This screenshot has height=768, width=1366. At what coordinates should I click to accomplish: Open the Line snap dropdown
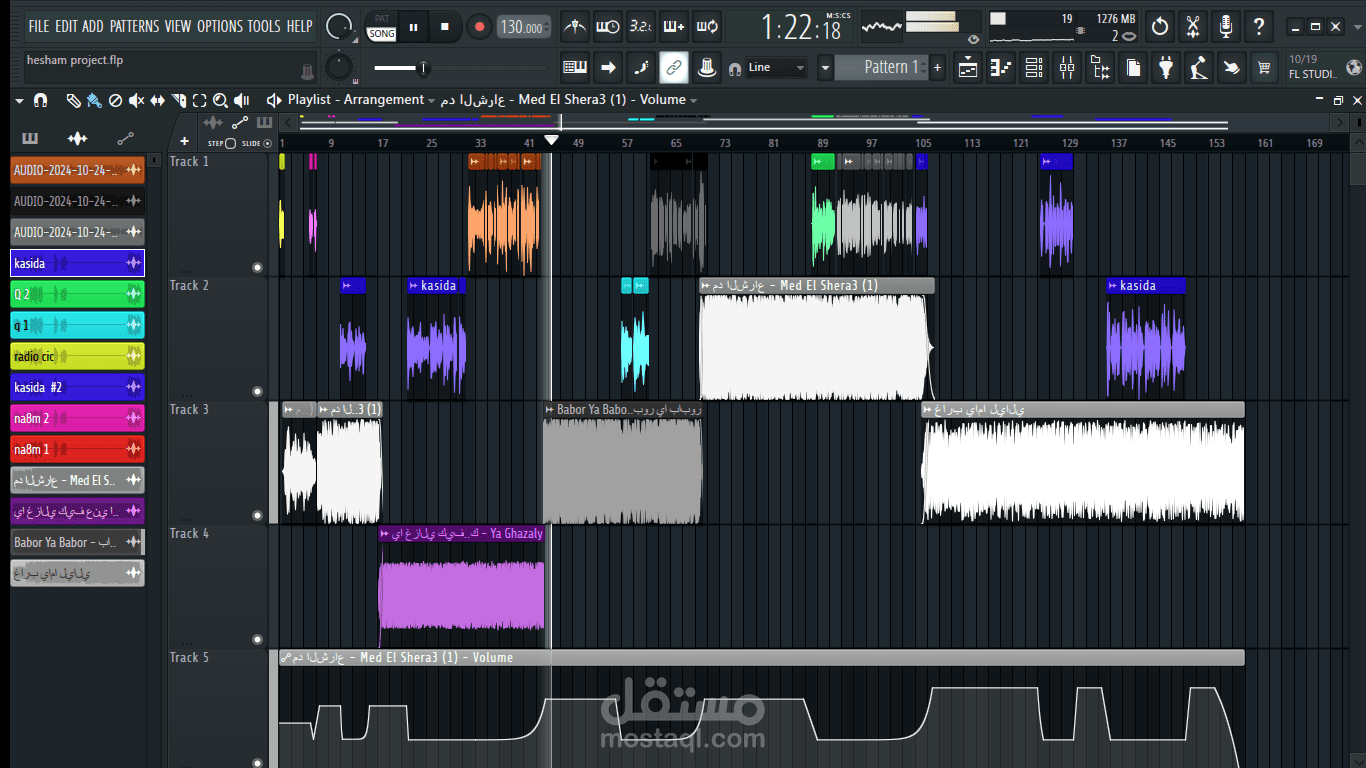pos(780,67)
